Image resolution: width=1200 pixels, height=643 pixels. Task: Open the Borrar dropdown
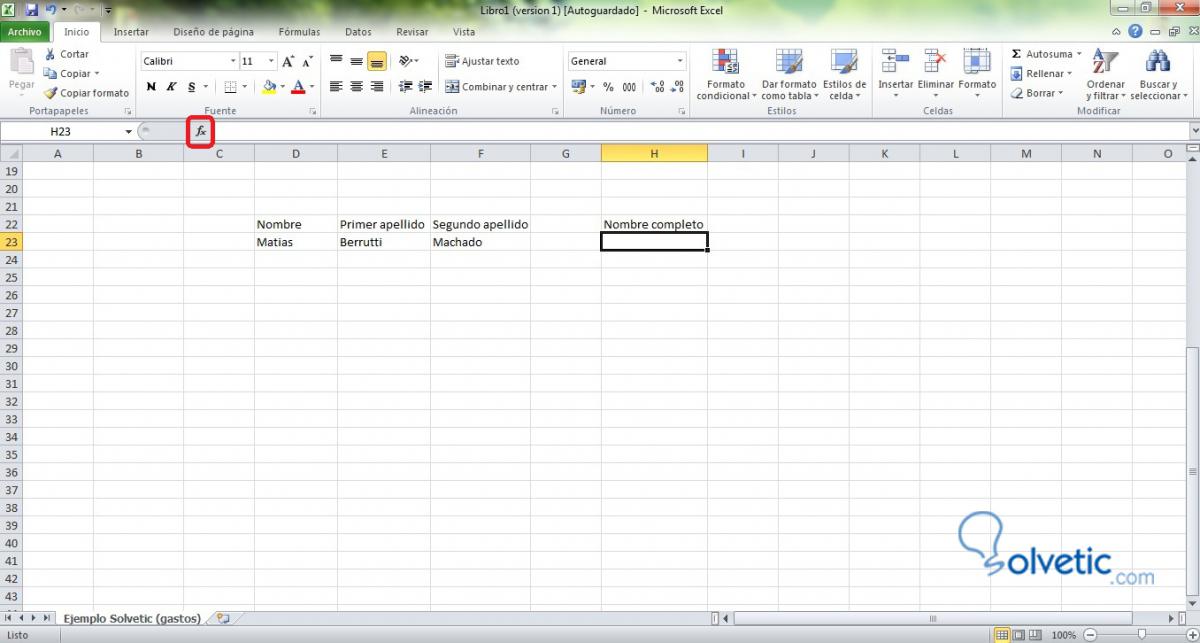pos(1037,93)
